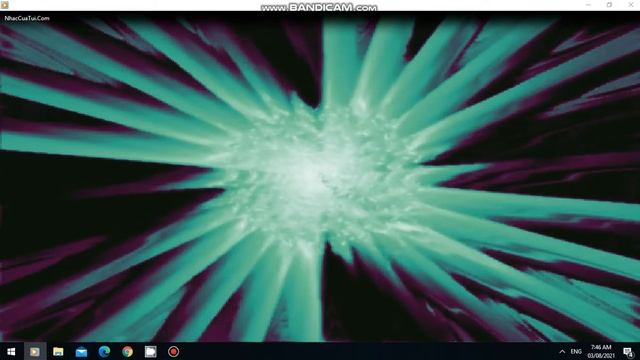Image resolution: width=640 pixels, height=360 pixels.
Task: Close the media player window
Action: tap(631, 5)
